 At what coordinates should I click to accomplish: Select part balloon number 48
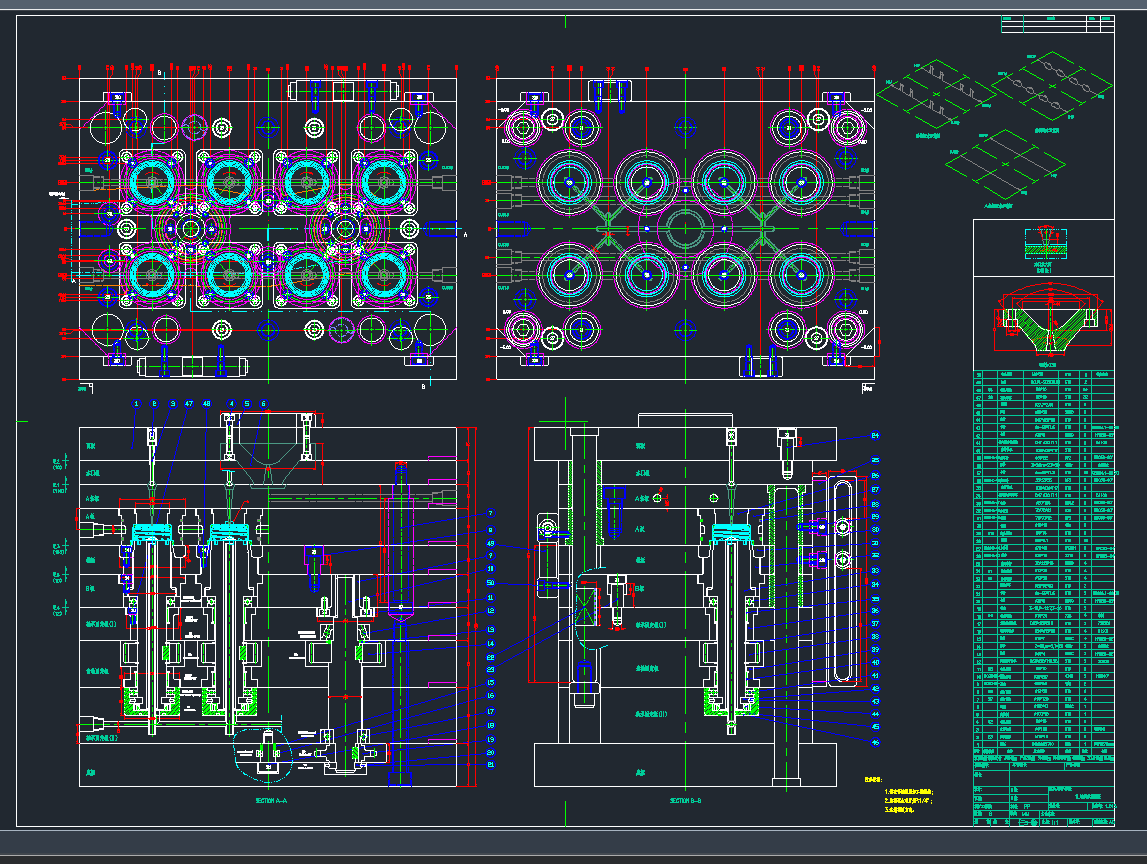[x=207, y=404]
